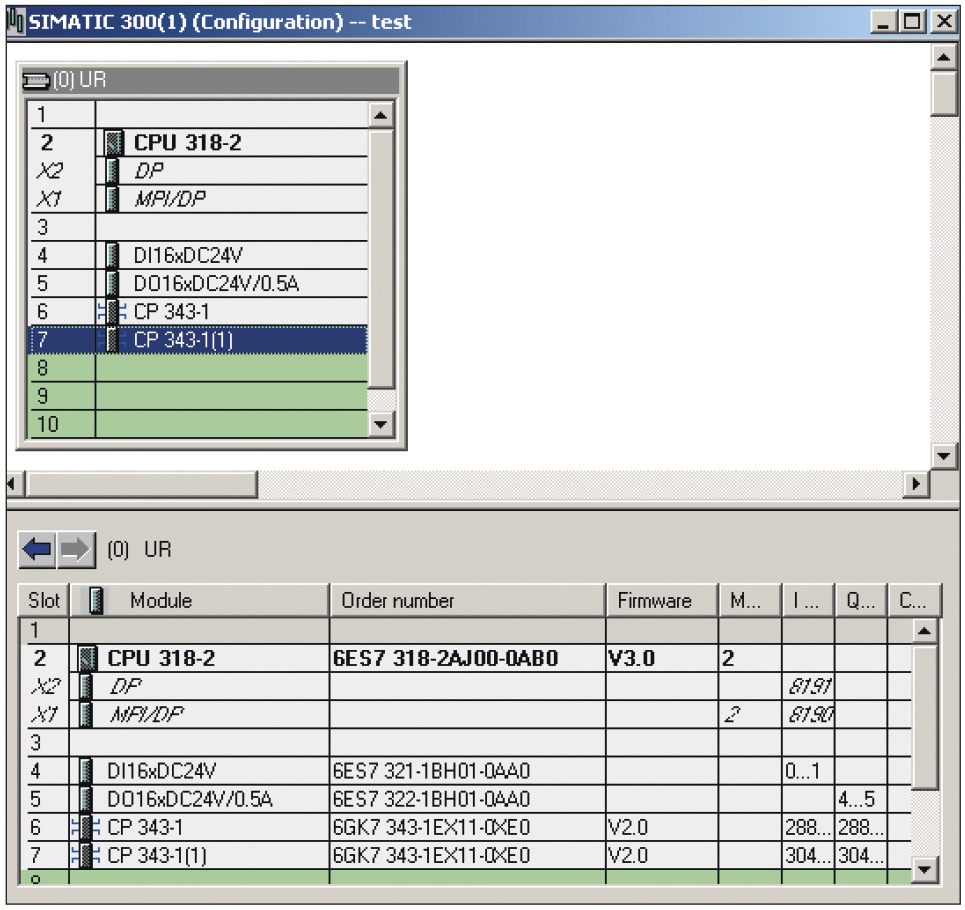Screen dimensions: 965x910
Task: Select the 6GK7 343-1EX11-0XE0 order number in slot 6 row
Action: [431, 828]
